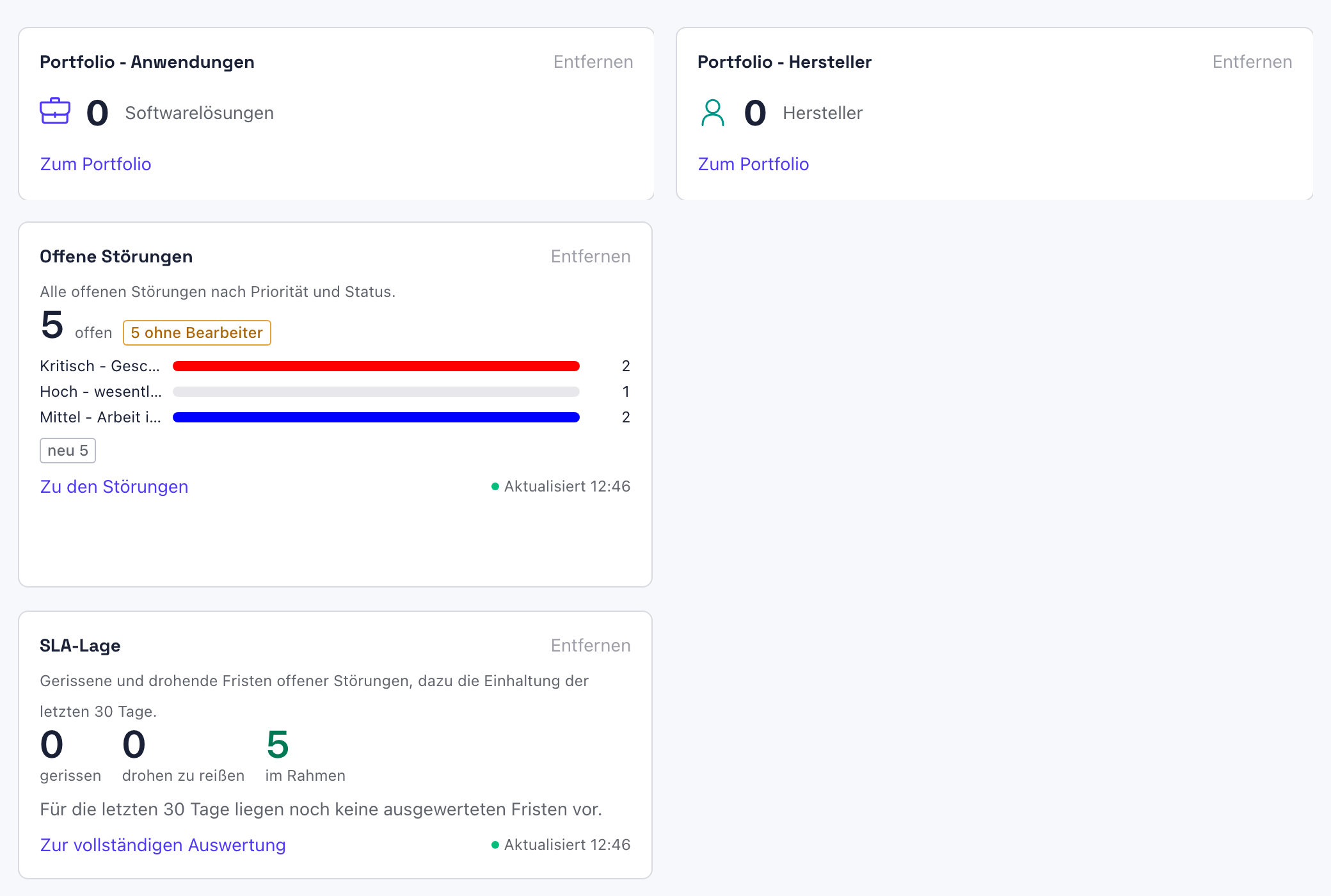The width and height of the screenshot is (1331, 896).
Task: Open Zur vollständigen Auswertung link
Action: (x=163, y=845)
